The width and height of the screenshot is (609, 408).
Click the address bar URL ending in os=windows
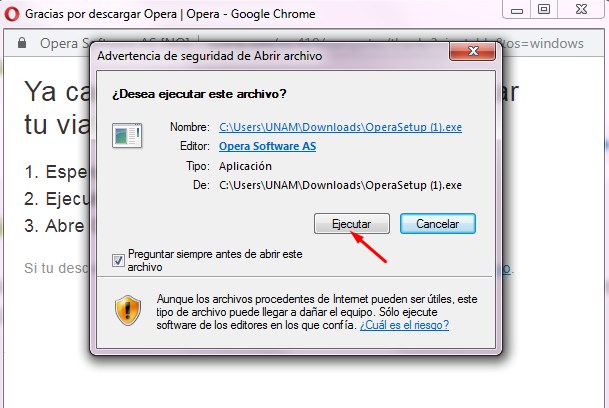tap(543, 44)
